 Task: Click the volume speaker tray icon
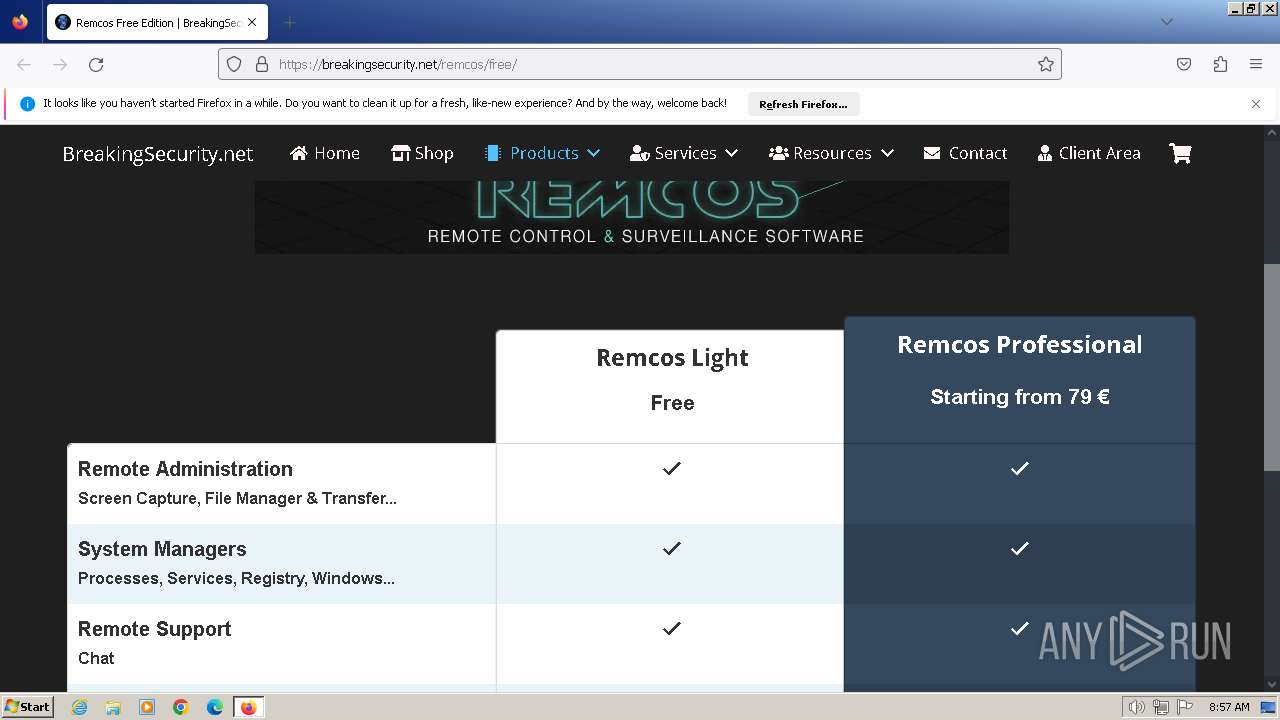point(1136,707)
